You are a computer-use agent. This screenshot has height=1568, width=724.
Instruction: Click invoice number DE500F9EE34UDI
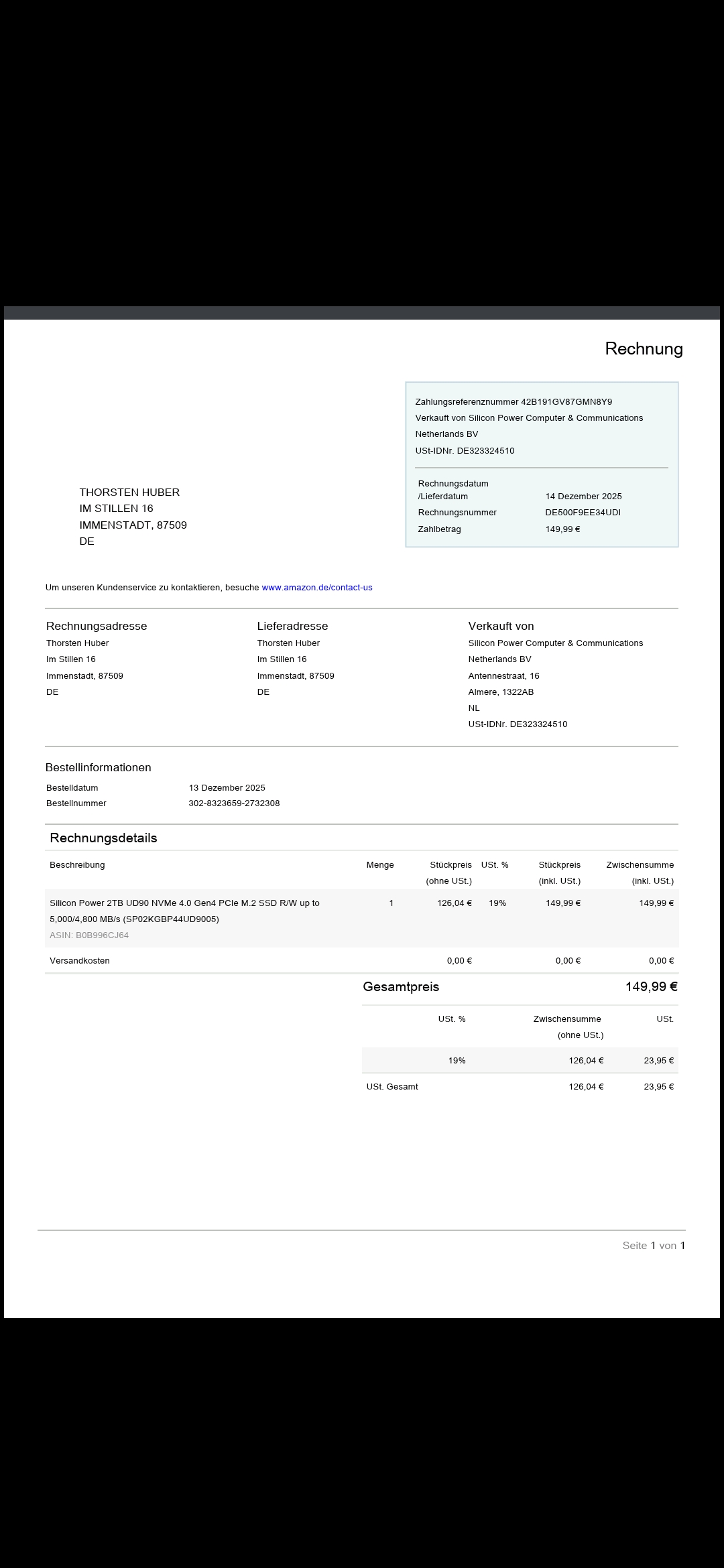pyautogui.click(x=583, y=513)
